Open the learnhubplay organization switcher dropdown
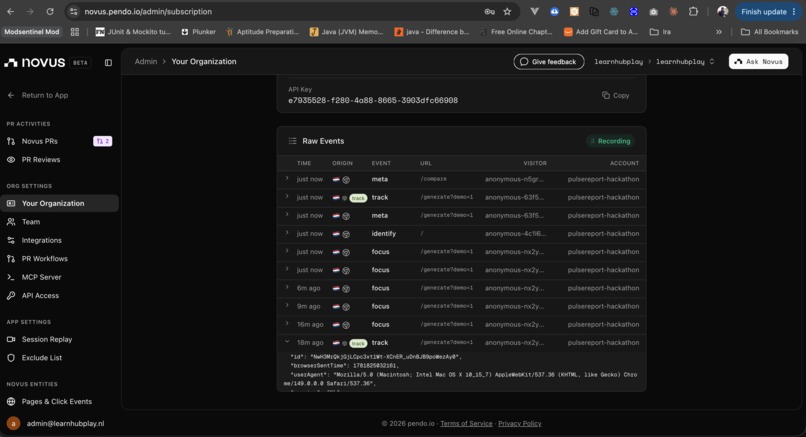The image size is (806, 437). click(x=685, y=62)
